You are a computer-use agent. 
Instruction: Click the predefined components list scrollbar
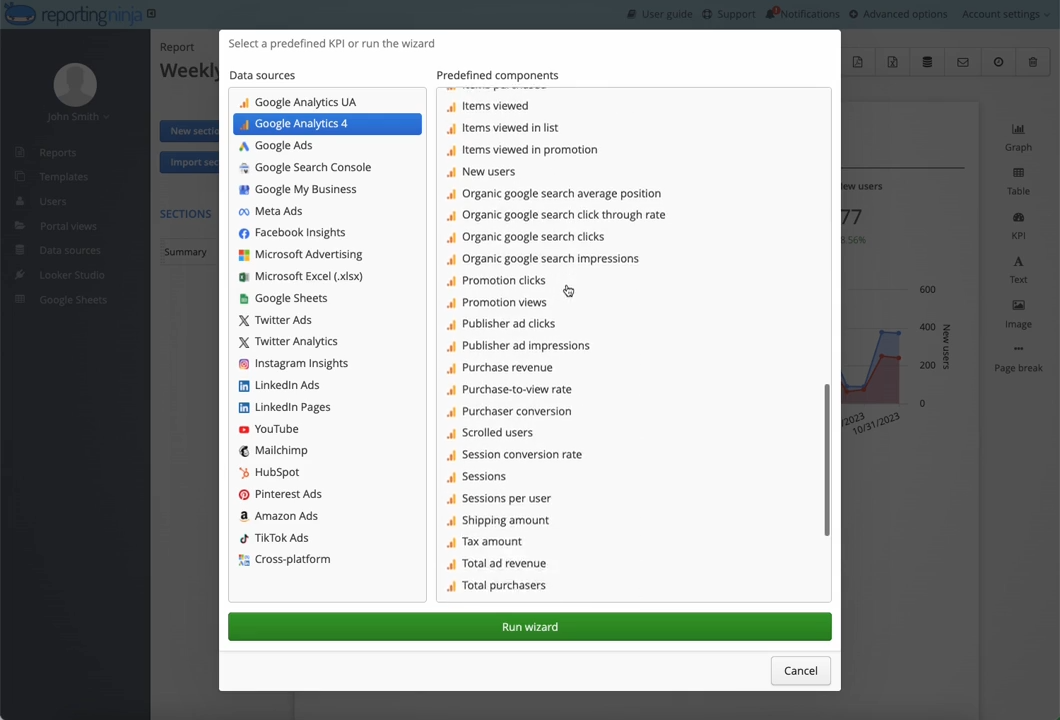[x=826, y=460]
